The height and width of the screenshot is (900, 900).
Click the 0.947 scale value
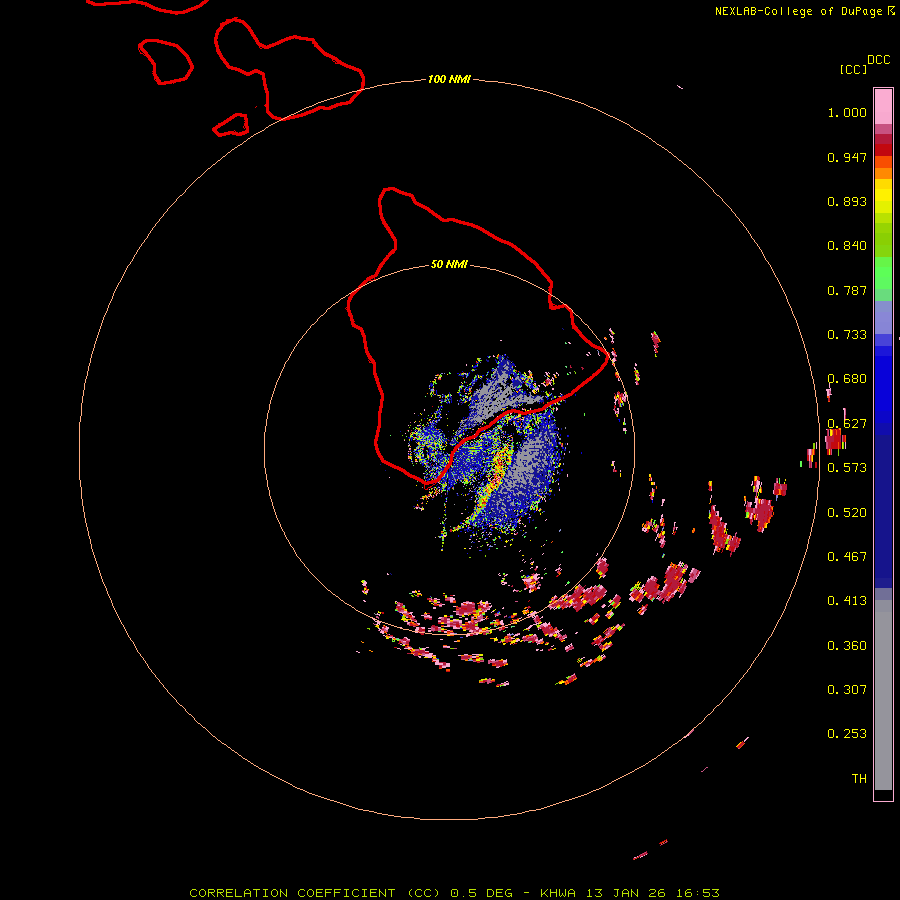click(x=847, y=157)
